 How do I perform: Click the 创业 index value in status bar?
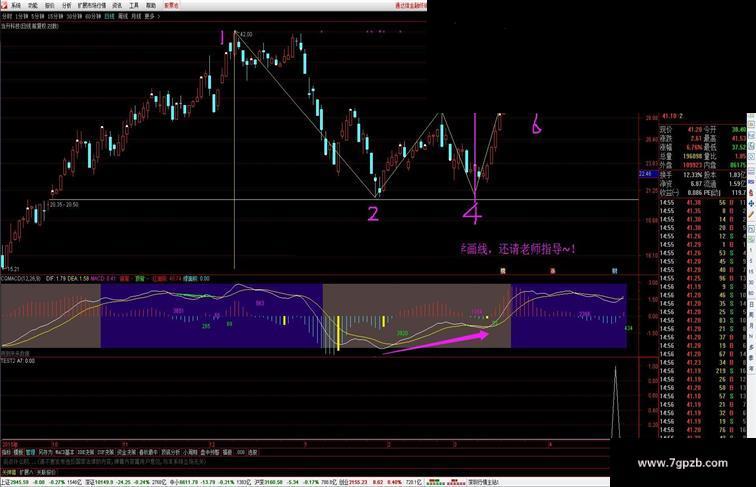point(356,482)
